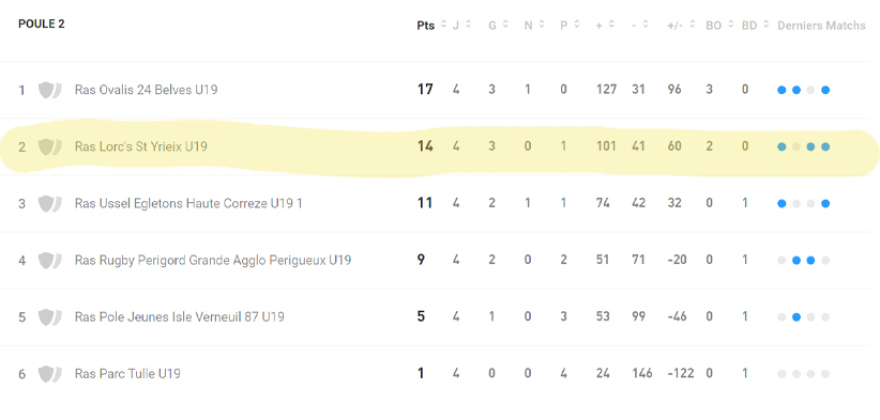
Task: Click the sort arrows beside column J
Action: (467, 25)
